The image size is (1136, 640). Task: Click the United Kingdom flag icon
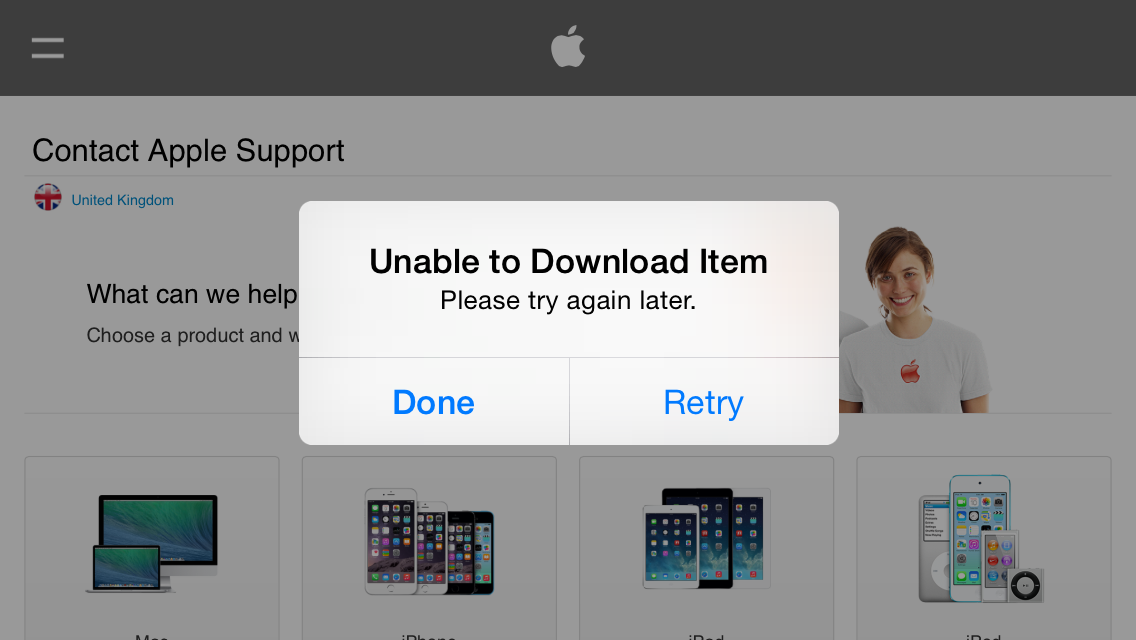click(48, 197)
